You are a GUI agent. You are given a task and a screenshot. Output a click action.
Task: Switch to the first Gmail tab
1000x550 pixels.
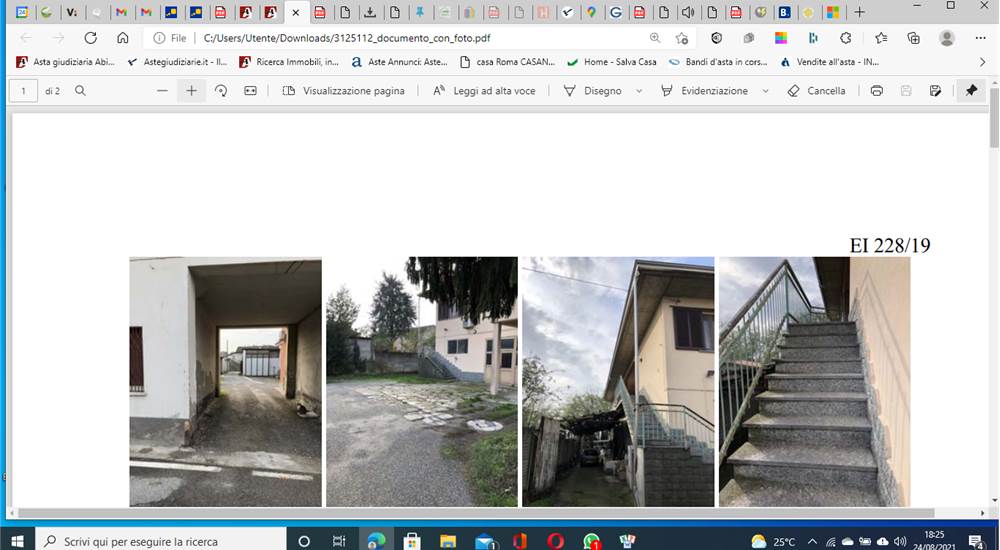121,12
